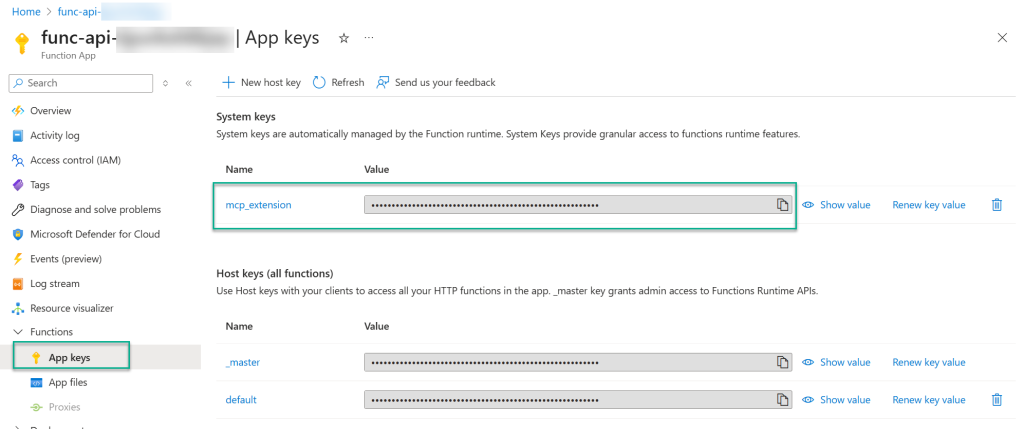1024x429 pixels.
Task: Delete the mcp_extension system key
Action: click(x=996, y=205)
